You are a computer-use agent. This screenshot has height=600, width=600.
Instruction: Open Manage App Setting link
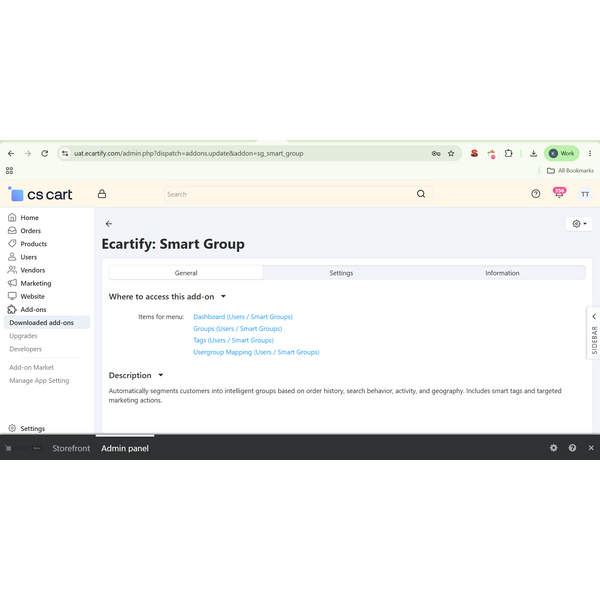click(x=39, y=380)
